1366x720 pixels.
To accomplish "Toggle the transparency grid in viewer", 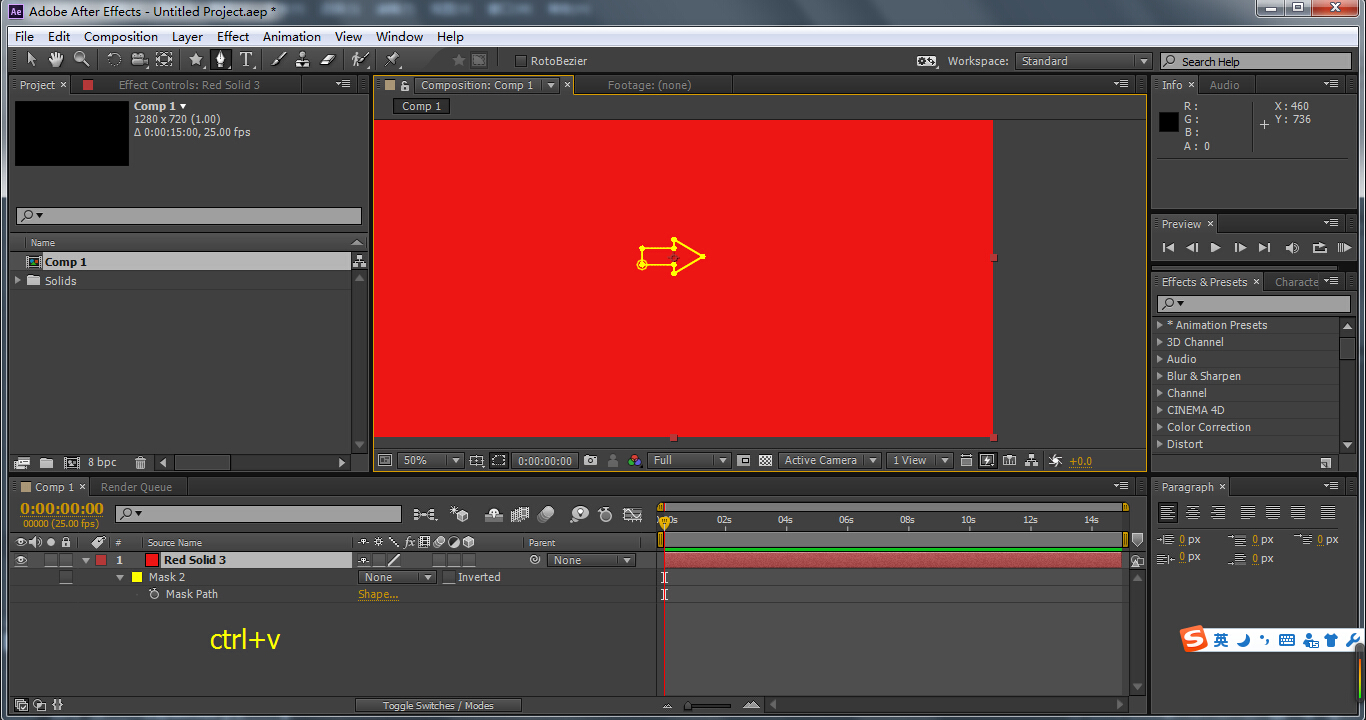I will pyautogui.click(x=765, y=461).
